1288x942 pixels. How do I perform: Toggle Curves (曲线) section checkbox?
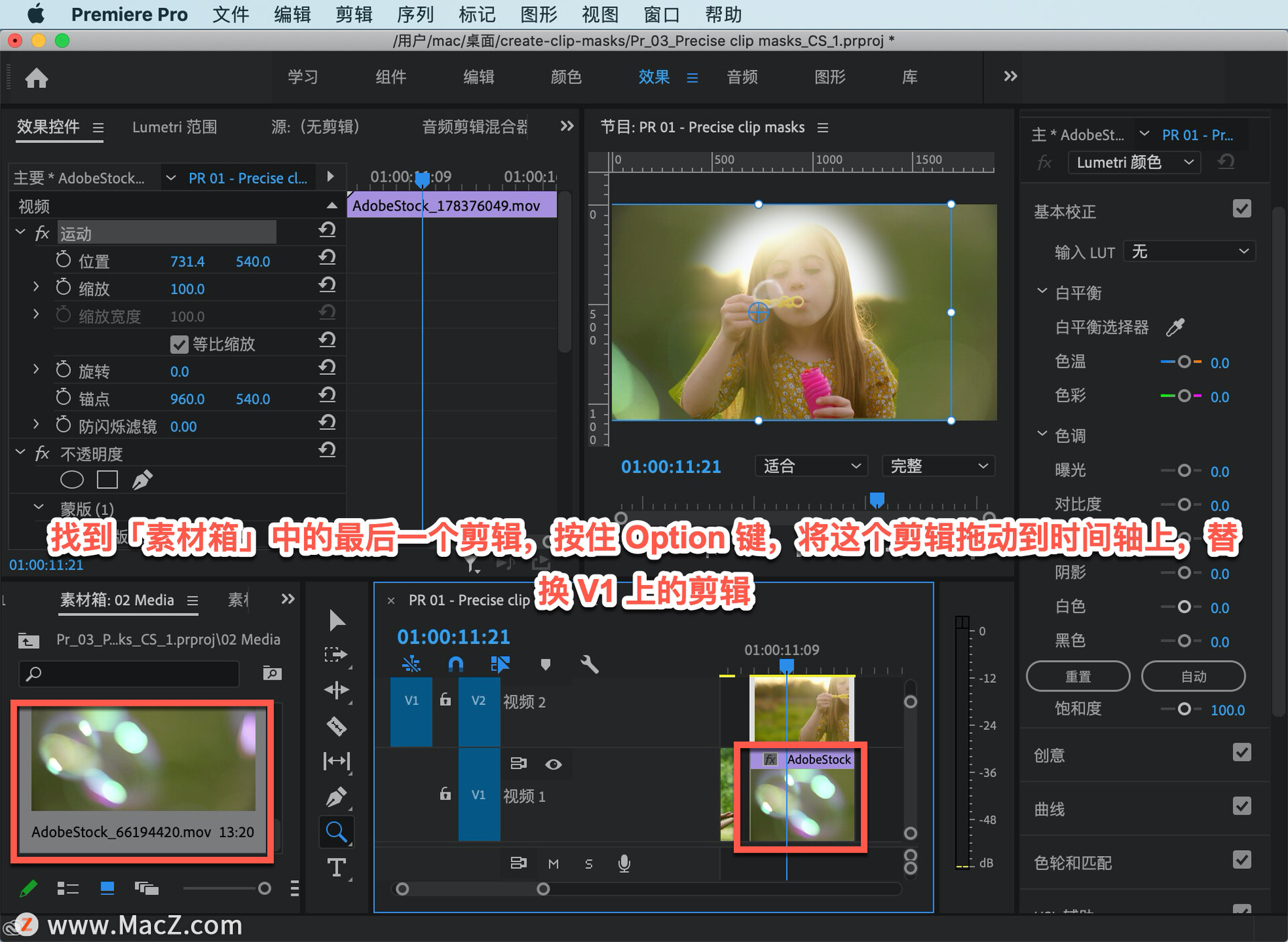[1242, 806]
